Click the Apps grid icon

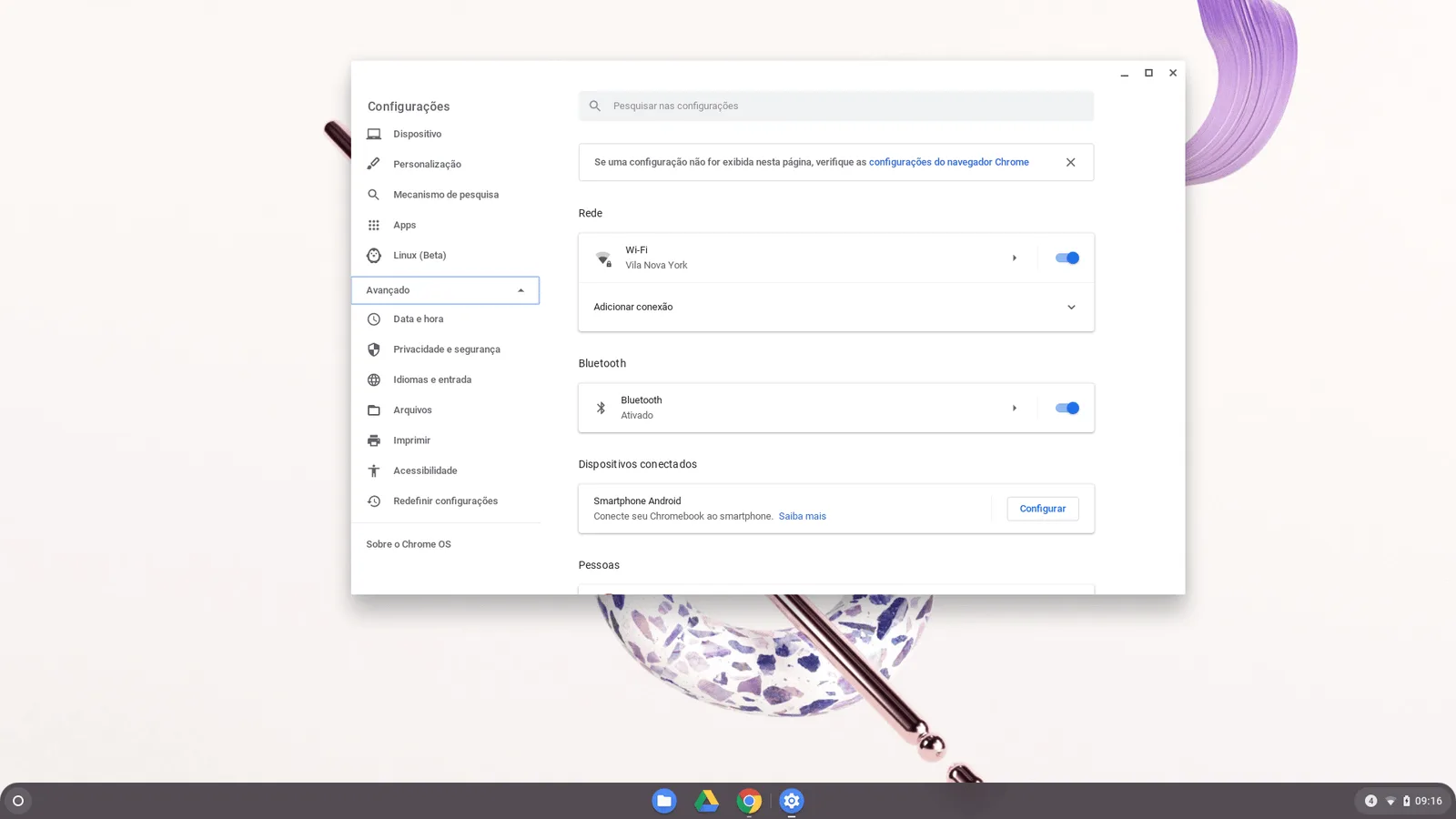[x=373, y=225]
